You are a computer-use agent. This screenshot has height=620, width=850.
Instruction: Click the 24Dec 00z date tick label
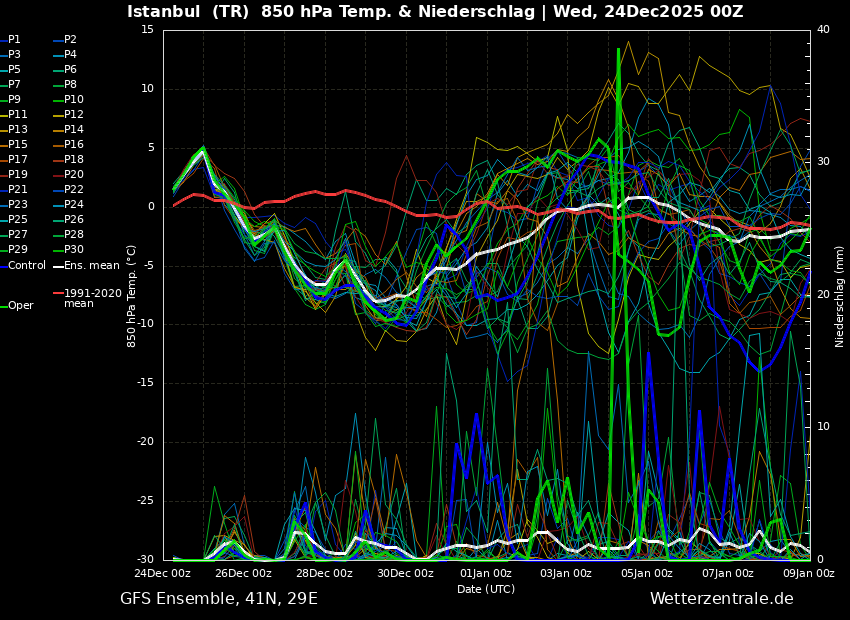(x=163, y=573)
